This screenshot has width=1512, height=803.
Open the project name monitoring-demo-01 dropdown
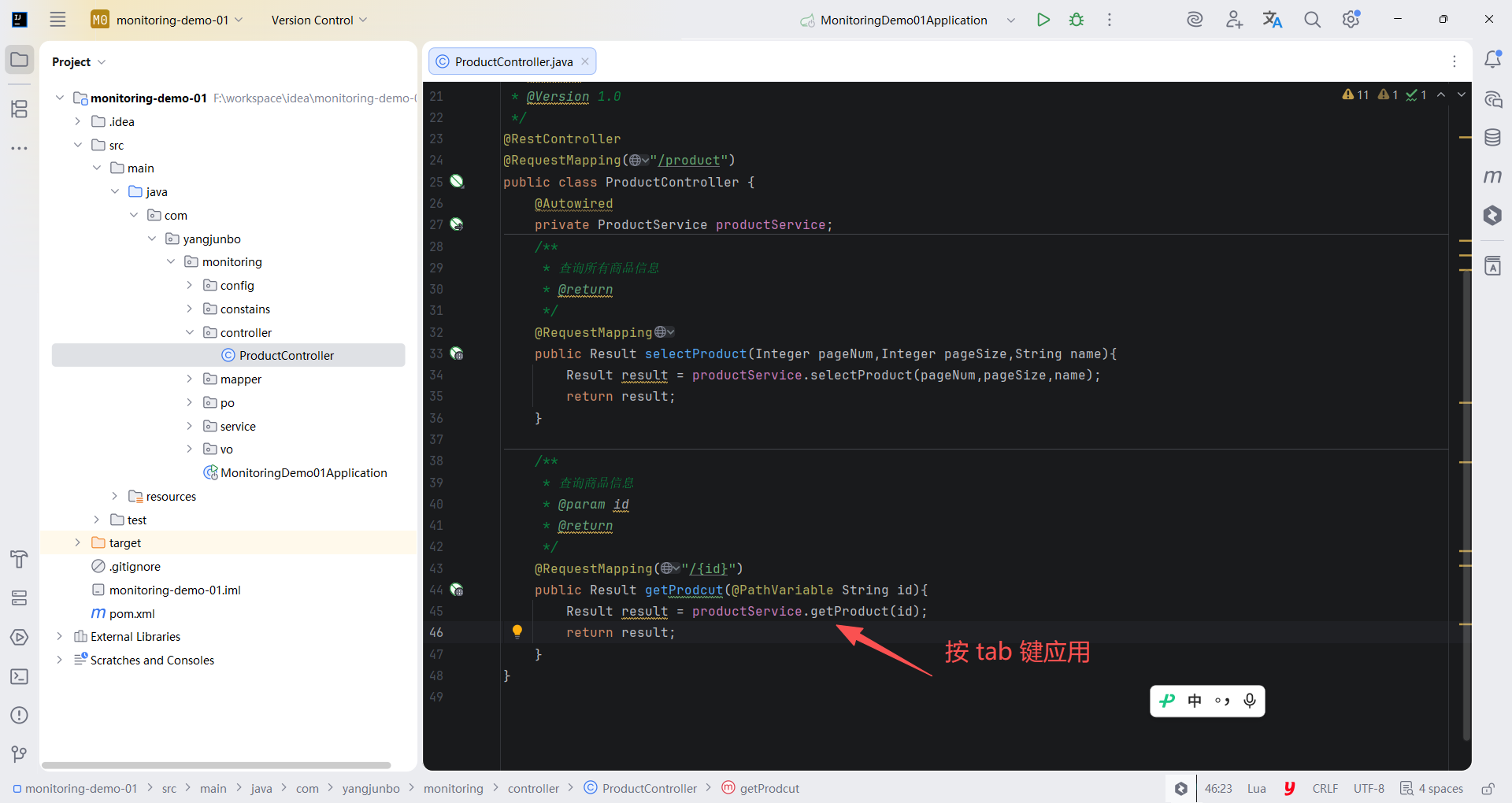pos(167,20)
